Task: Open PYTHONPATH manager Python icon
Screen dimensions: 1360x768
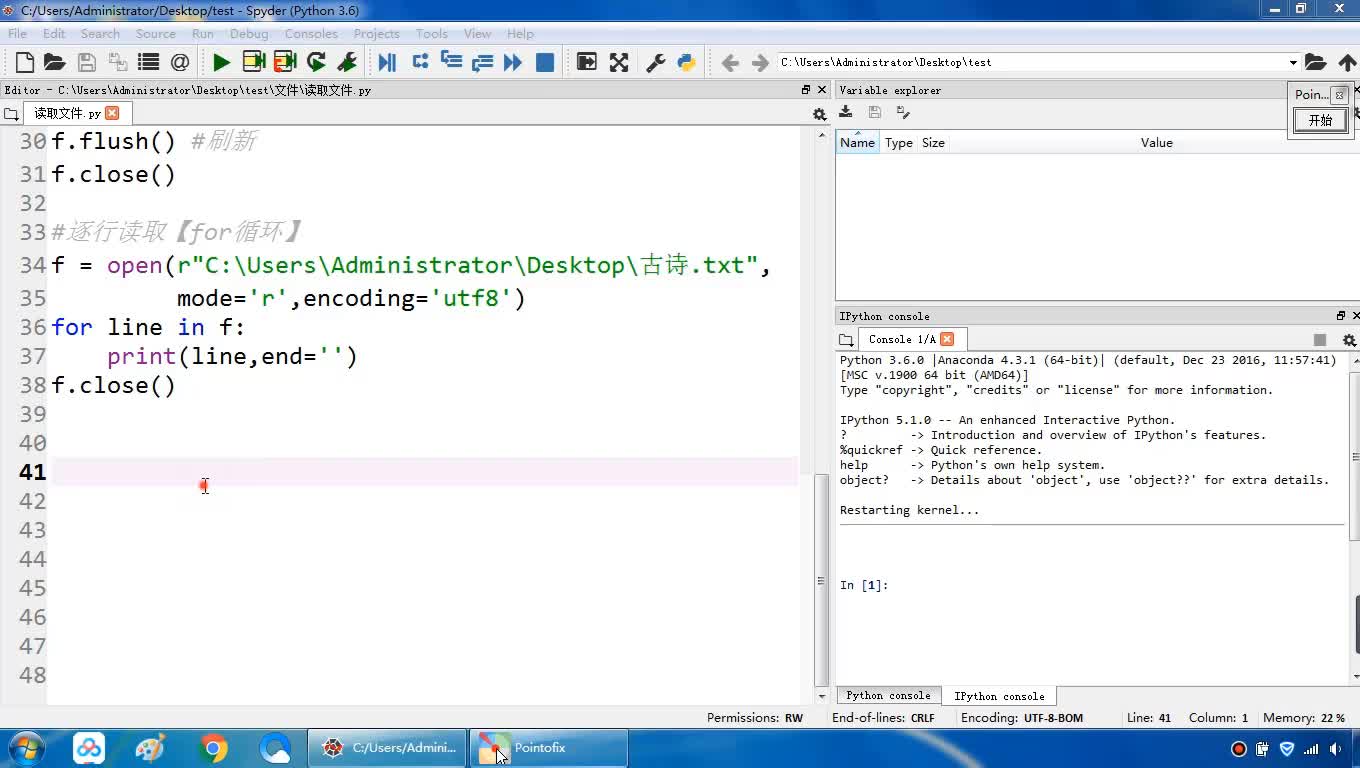Action: [x=687, y=62]
